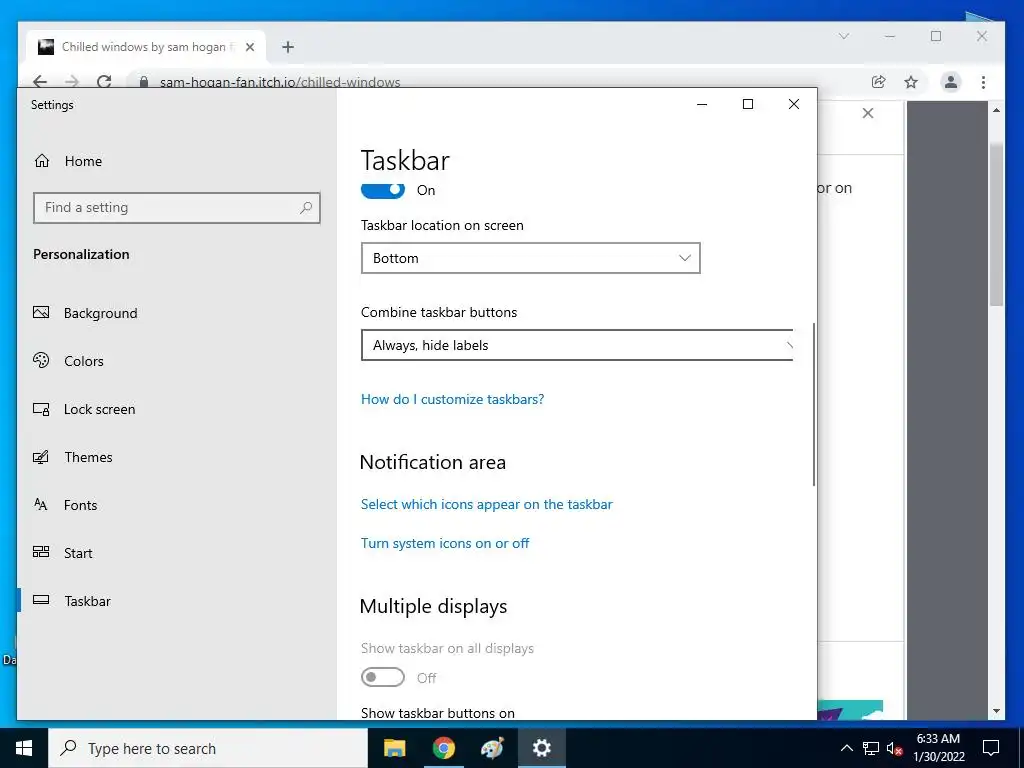Viewport: 1024px width, 768px height.
Task: Toggle Show taskbar on all displays
Action: coord(383,677)
